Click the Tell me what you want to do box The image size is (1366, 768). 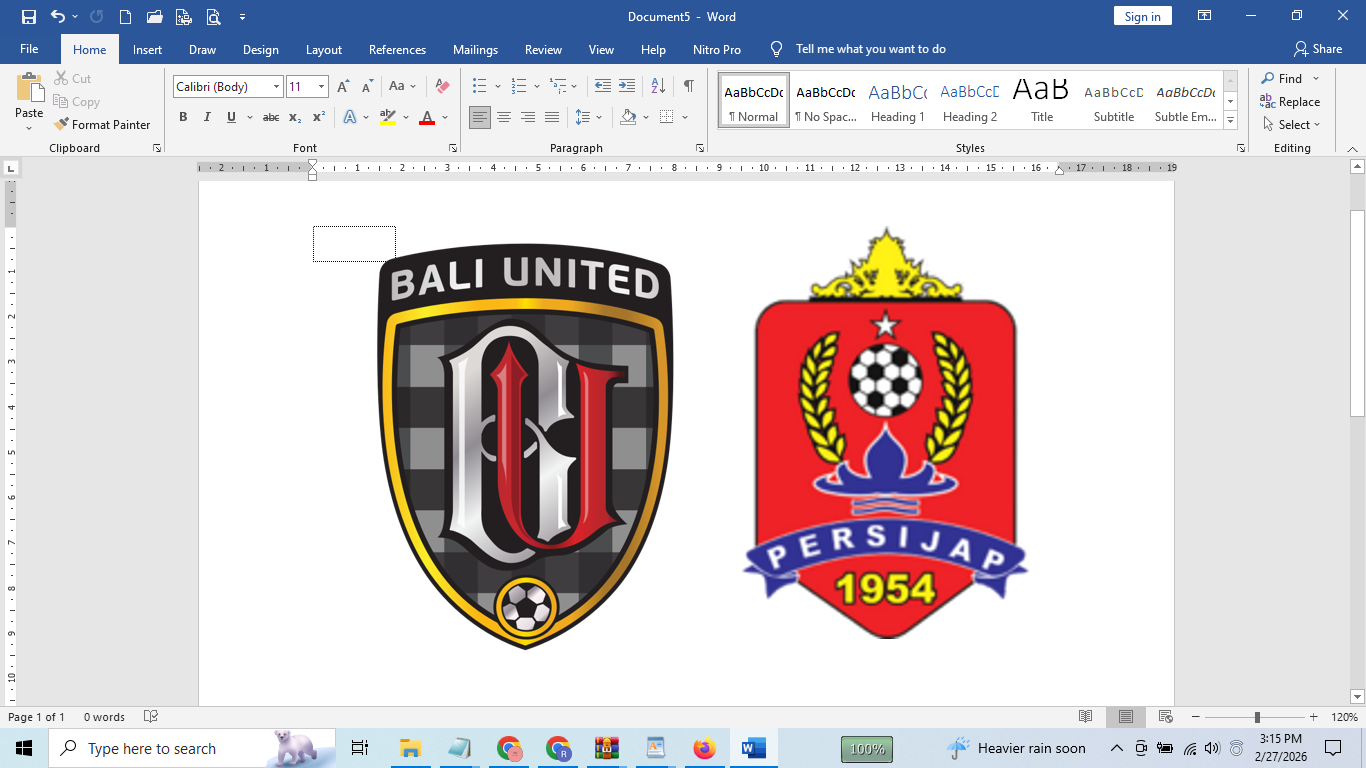click(870, 49)
